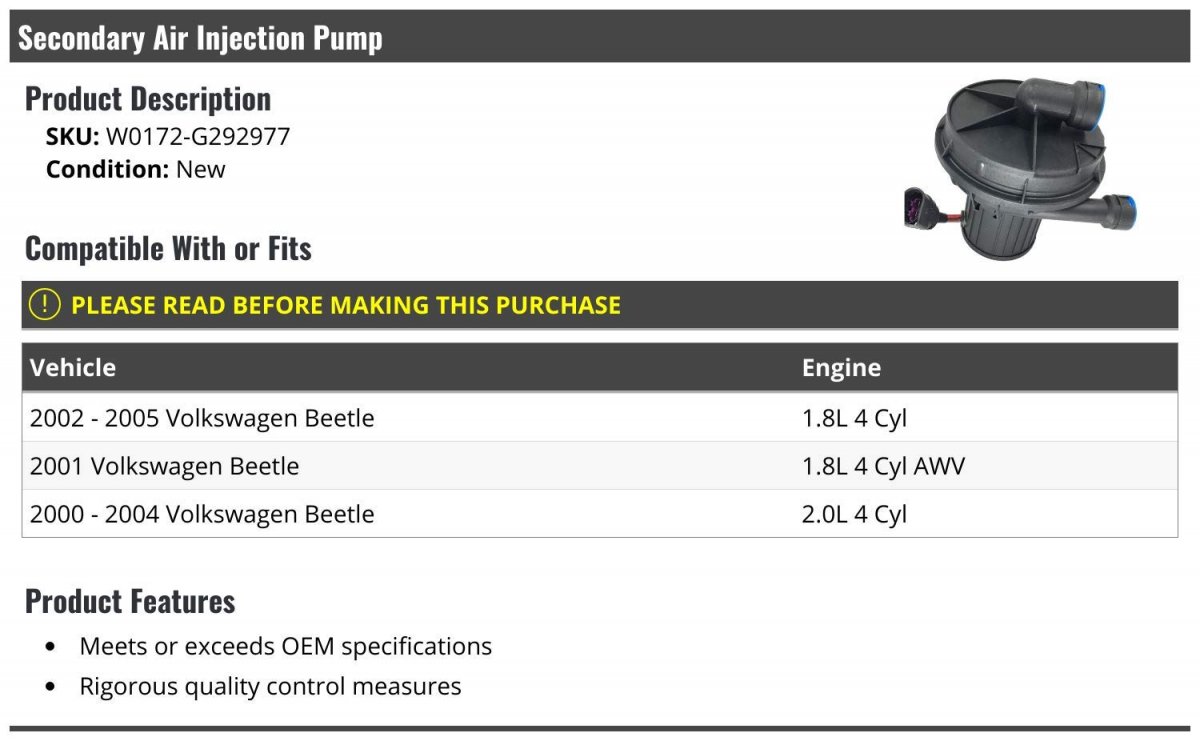Click the Condition: New text
This screenshot has width=1200, height=741.
[136, 169]
